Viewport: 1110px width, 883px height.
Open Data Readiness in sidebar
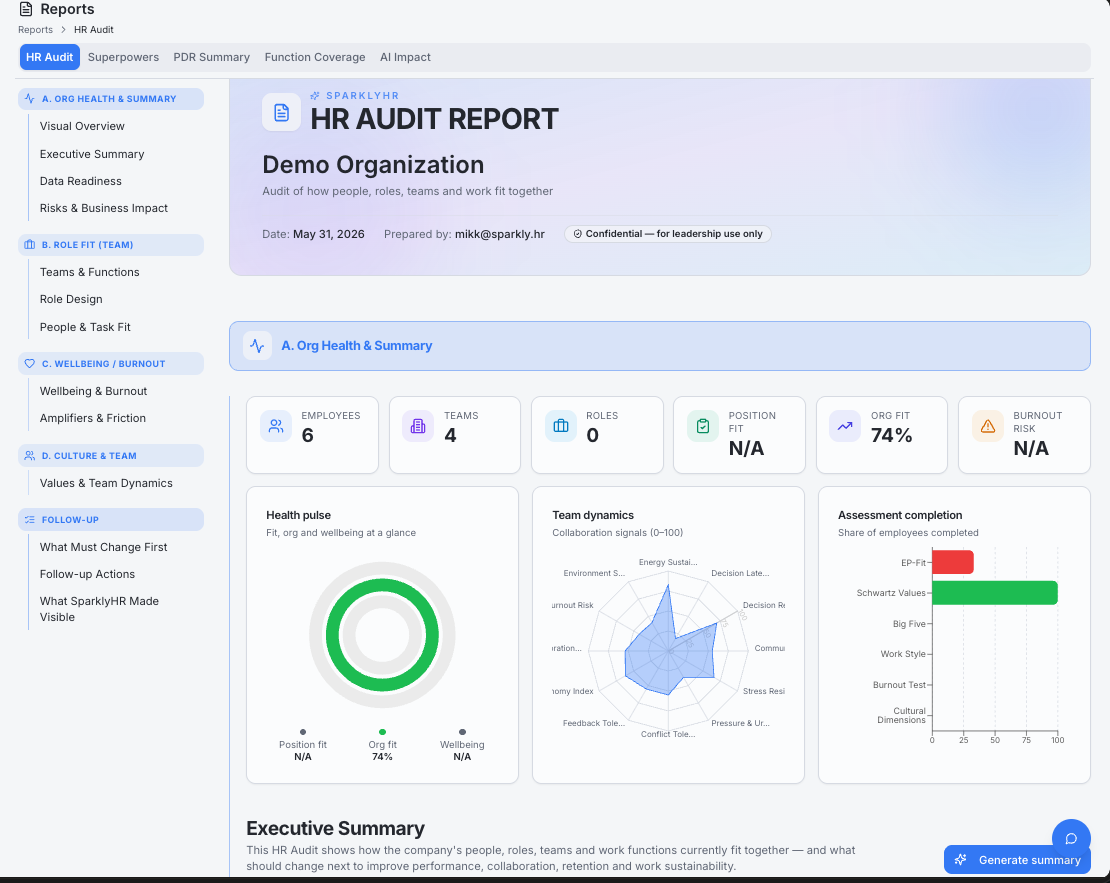81,181
